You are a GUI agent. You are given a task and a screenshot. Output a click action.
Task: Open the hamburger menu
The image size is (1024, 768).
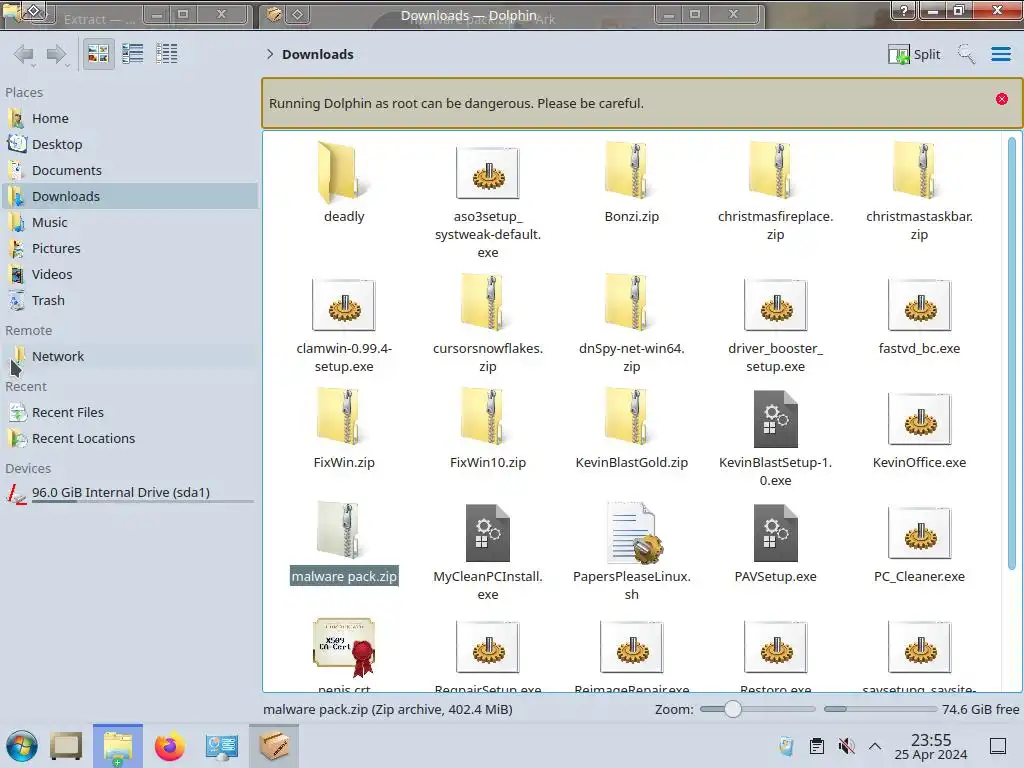coord(1000,54)
